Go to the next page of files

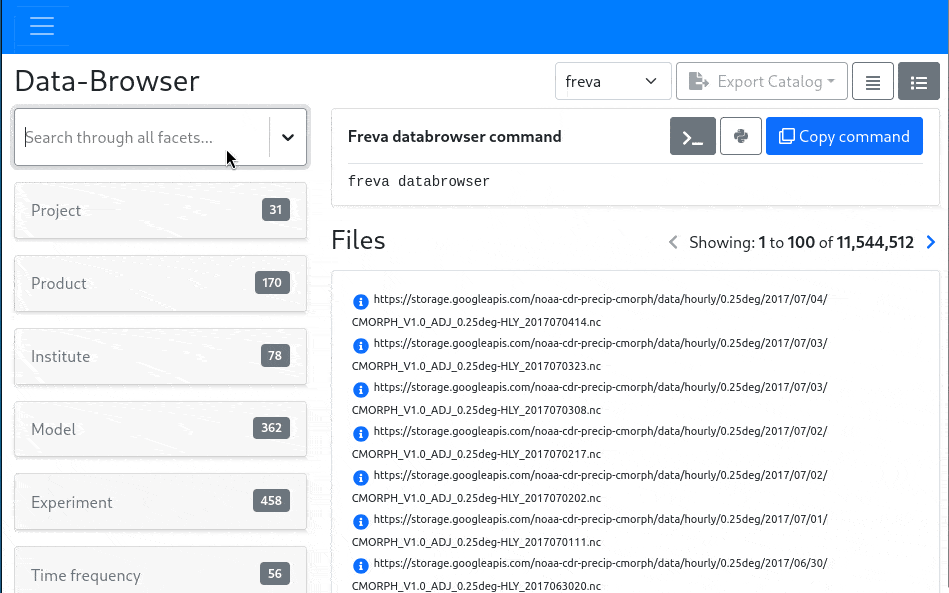click(x=931, y=242)
